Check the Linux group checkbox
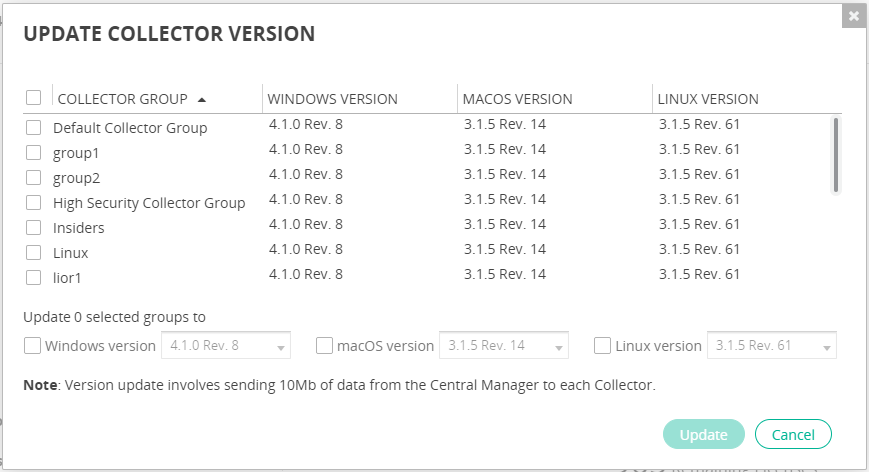This screenshot has height=472, width=869. (x=34, y=253)
